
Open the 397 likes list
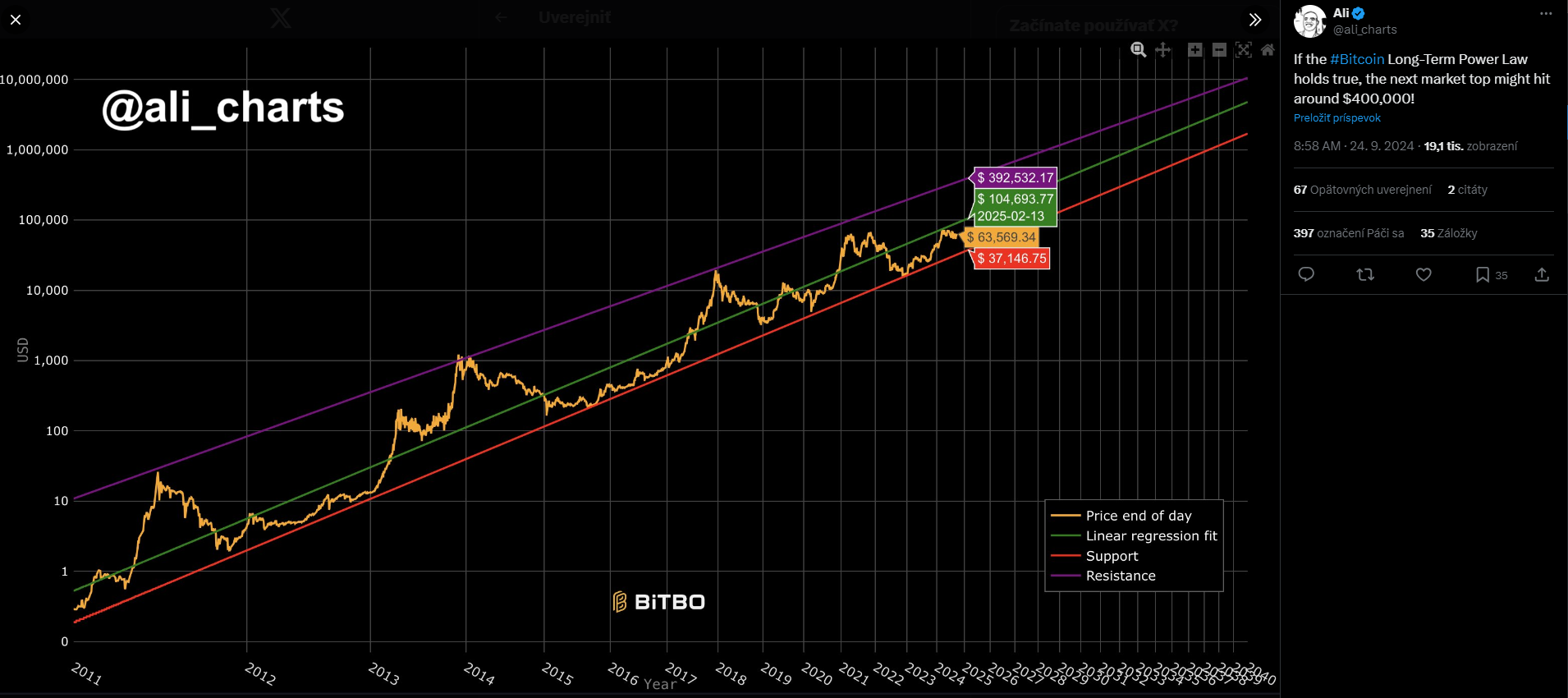point(1348,233)
